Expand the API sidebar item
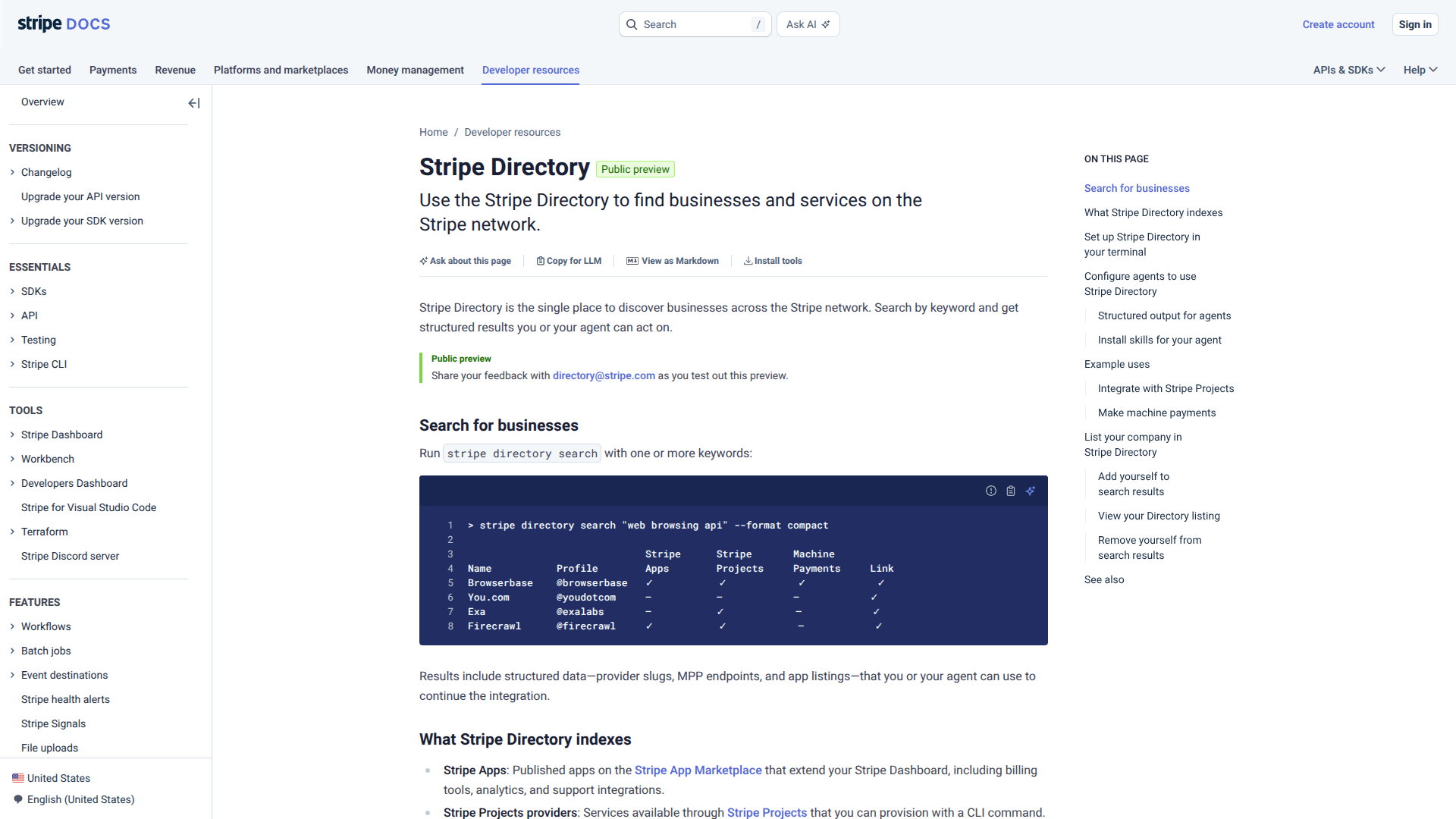Image resolution: width=1456 pixels, height=819 pixels. (12, 315)
